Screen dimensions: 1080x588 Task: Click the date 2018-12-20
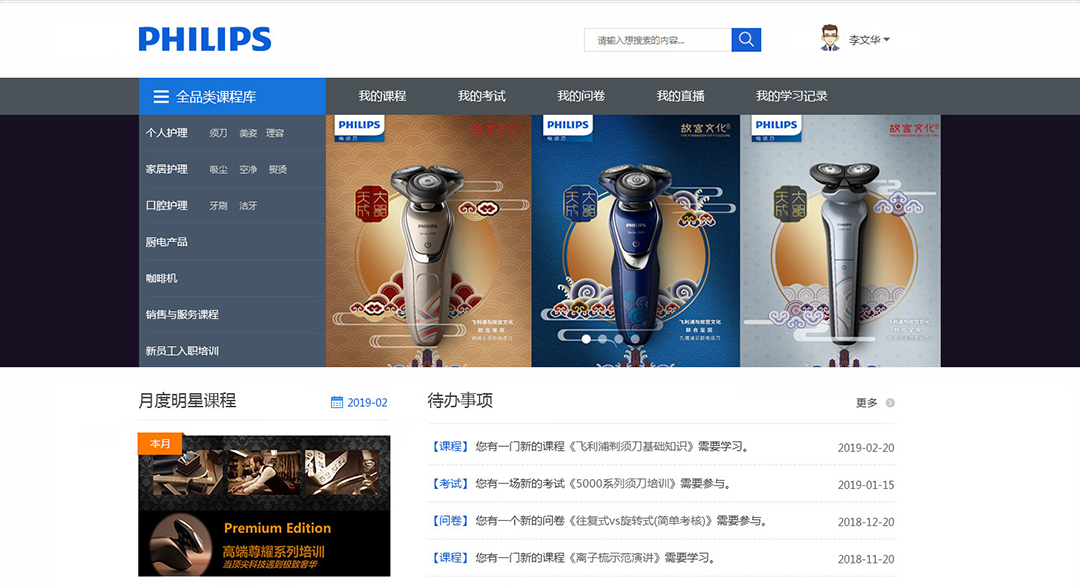pyautogui.click(x=866, y=522)
